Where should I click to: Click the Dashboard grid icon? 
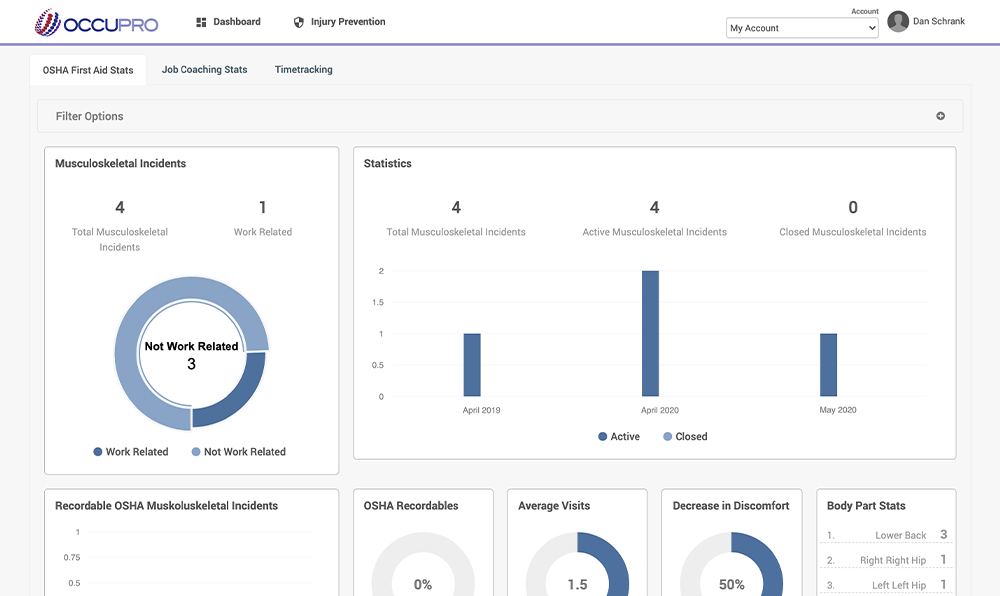coord(201,22)
